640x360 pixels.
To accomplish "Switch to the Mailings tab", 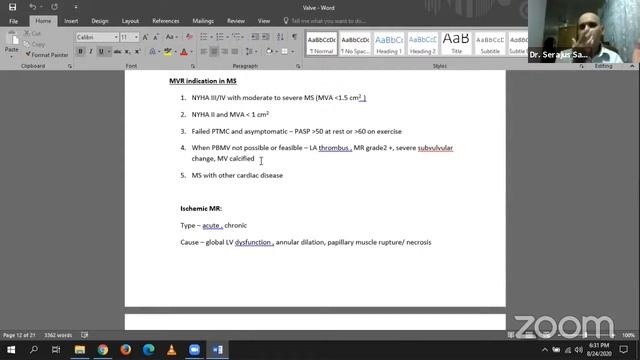I will point(203,21).
